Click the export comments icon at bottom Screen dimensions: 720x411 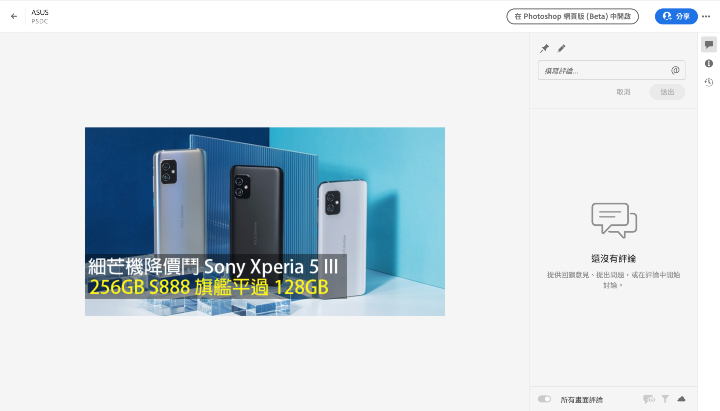click(681, 399)
